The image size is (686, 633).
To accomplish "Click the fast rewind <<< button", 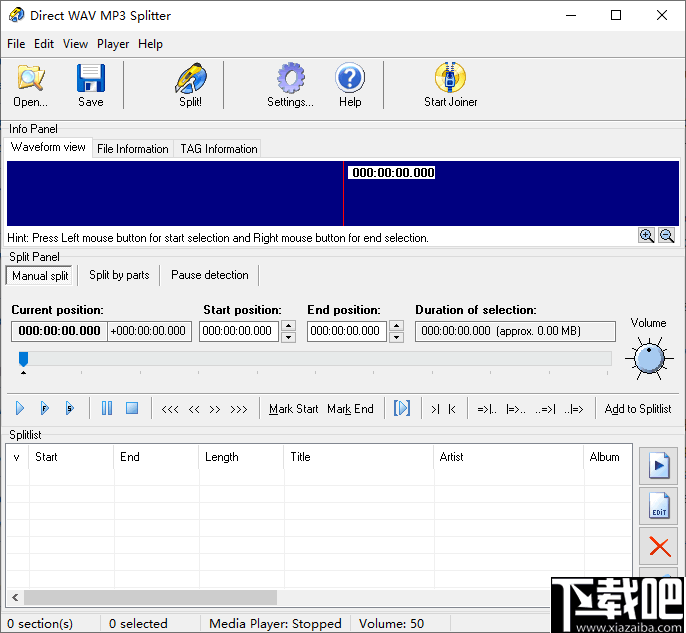I will [170, 409].
